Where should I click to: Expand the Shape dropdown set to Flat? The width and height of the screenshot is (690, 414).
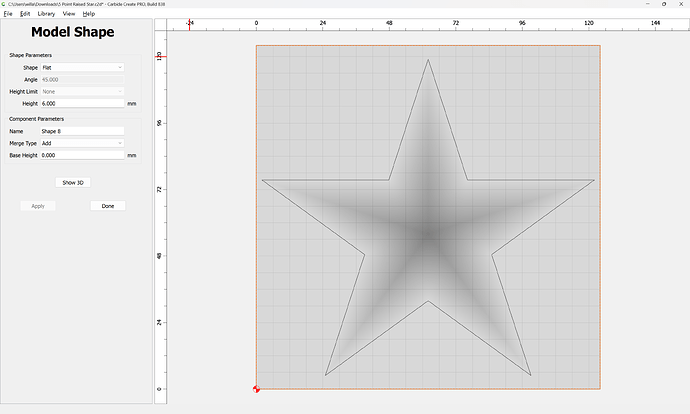coord(82,67)
